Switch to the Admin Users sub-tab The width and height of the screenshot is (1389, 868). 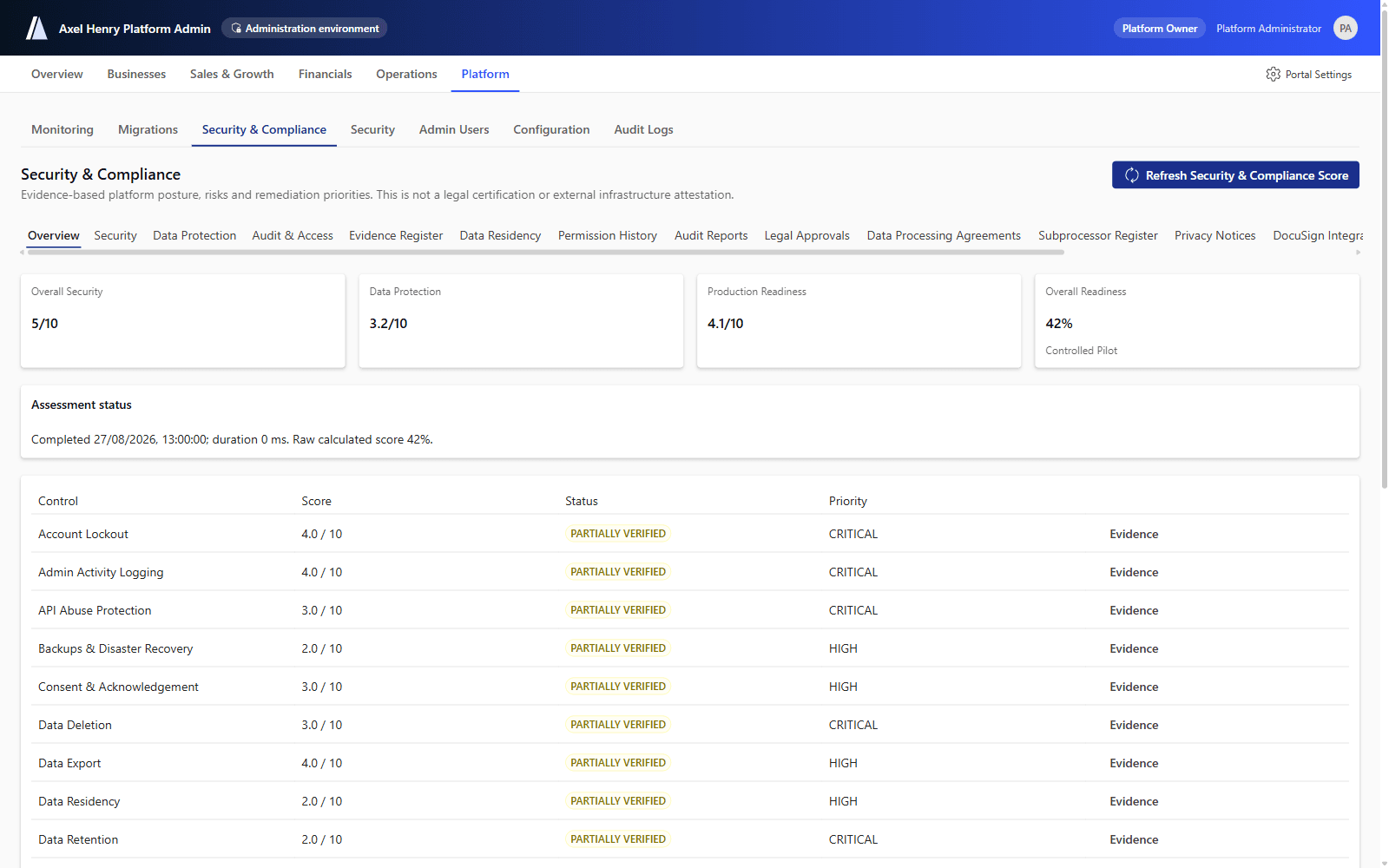454,130
